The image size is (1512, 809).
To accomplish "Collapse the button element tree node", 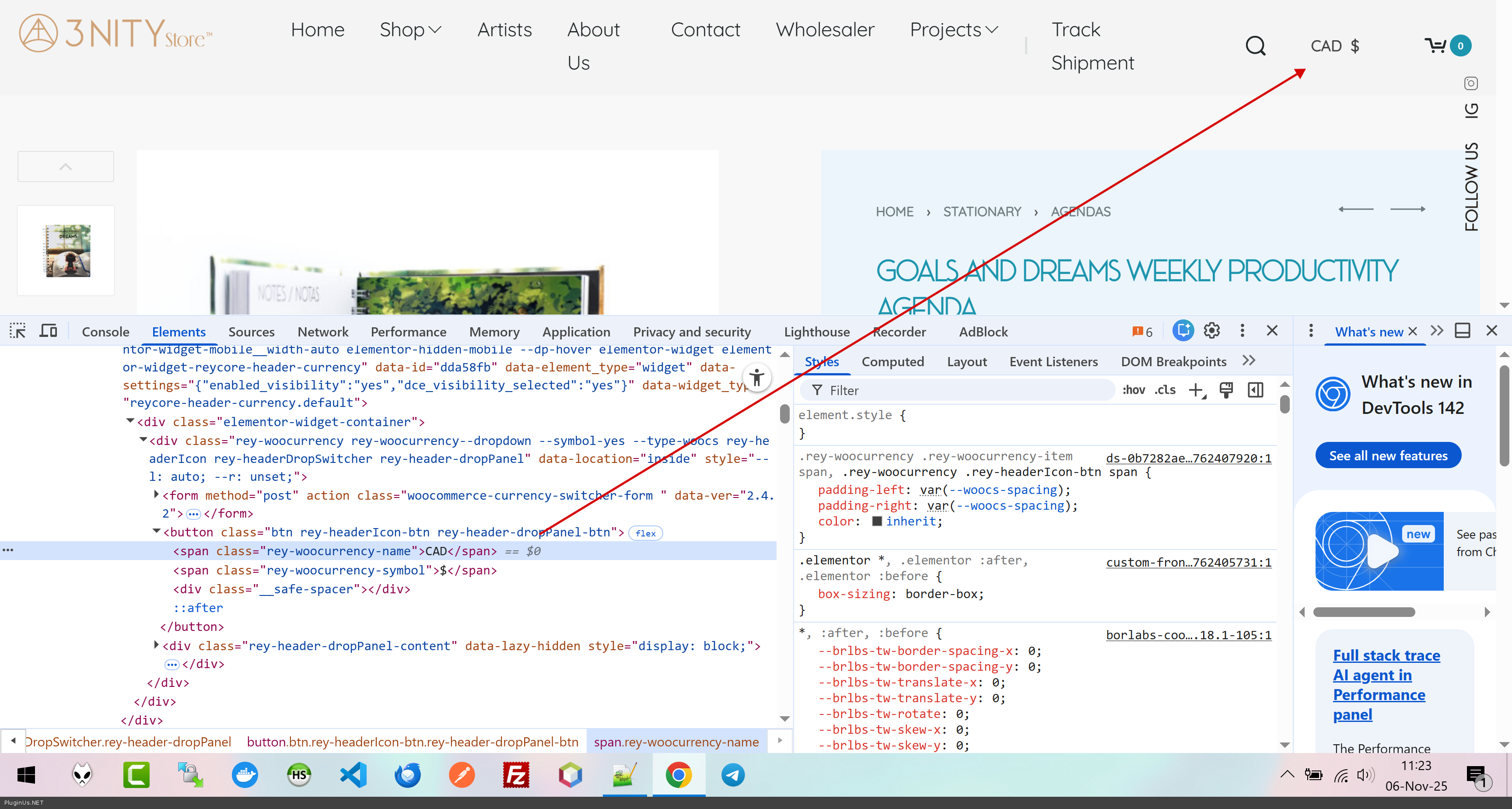I will (x=156, y=531).
